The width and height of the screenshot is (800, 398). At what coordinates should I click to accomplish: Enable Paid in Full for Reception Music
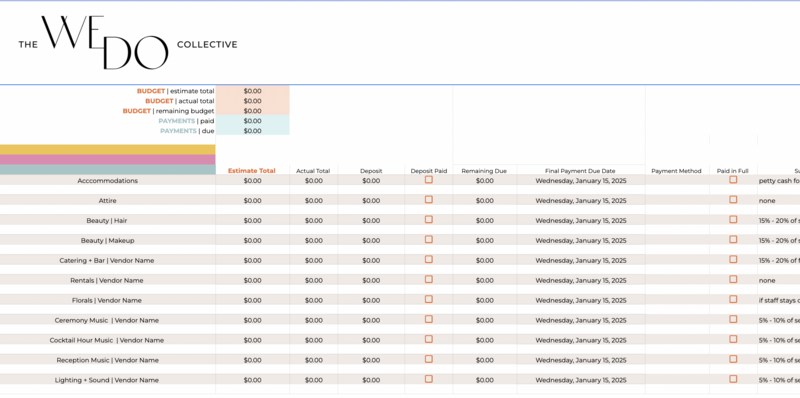pyautogui.click(x=733, y=359)
